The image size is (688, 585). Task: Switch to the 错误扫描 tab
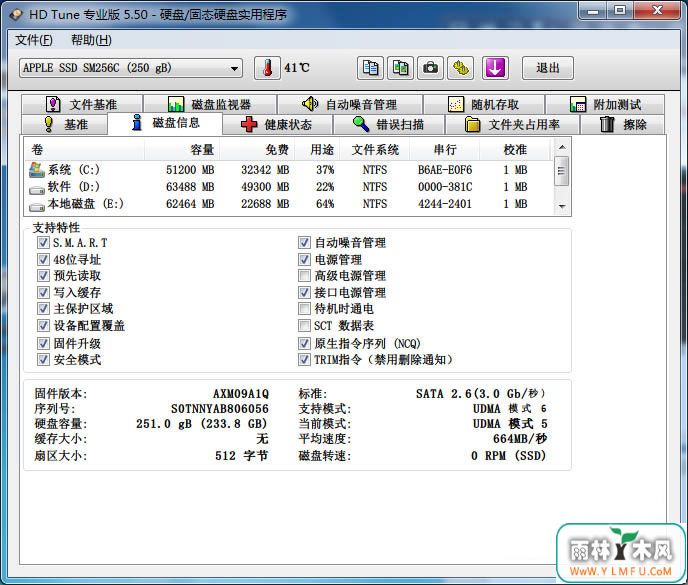pos(389,125)
